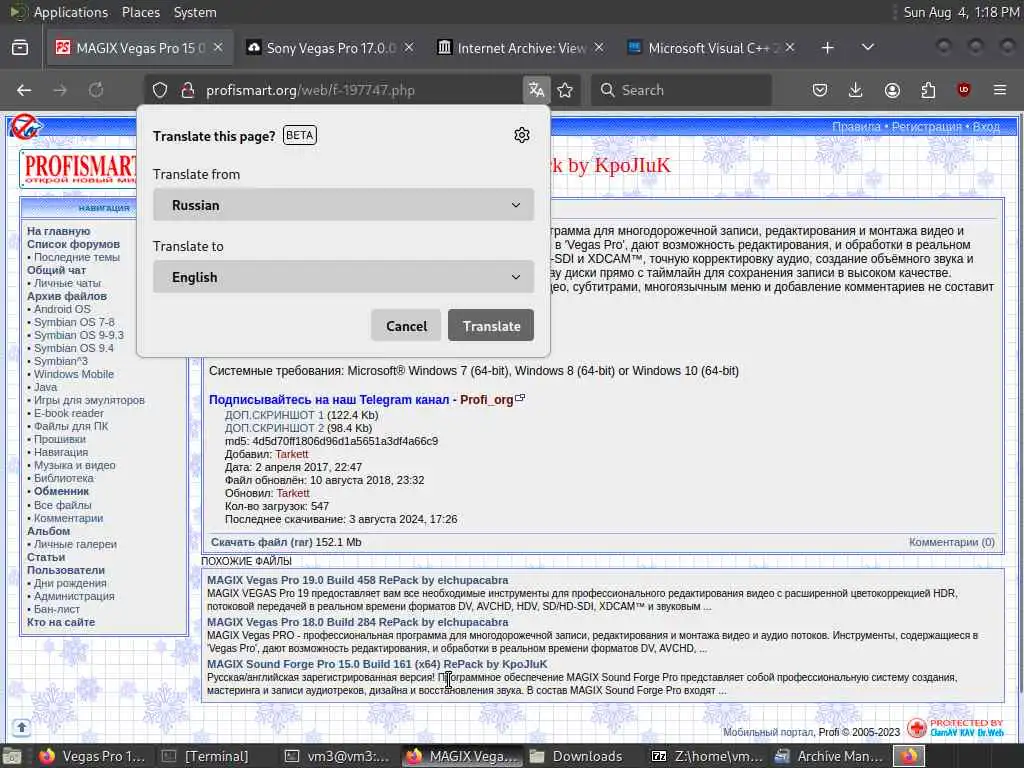List all tabs dropdown arrow
1024x768 pixels.
coord(867,48)
